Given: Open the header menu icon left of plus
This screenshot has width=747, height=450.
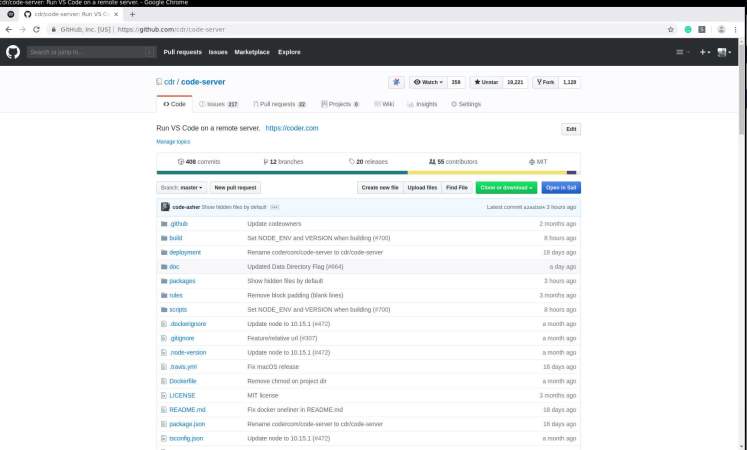Looking at the screenshot, I should click(x=682, y=52).
